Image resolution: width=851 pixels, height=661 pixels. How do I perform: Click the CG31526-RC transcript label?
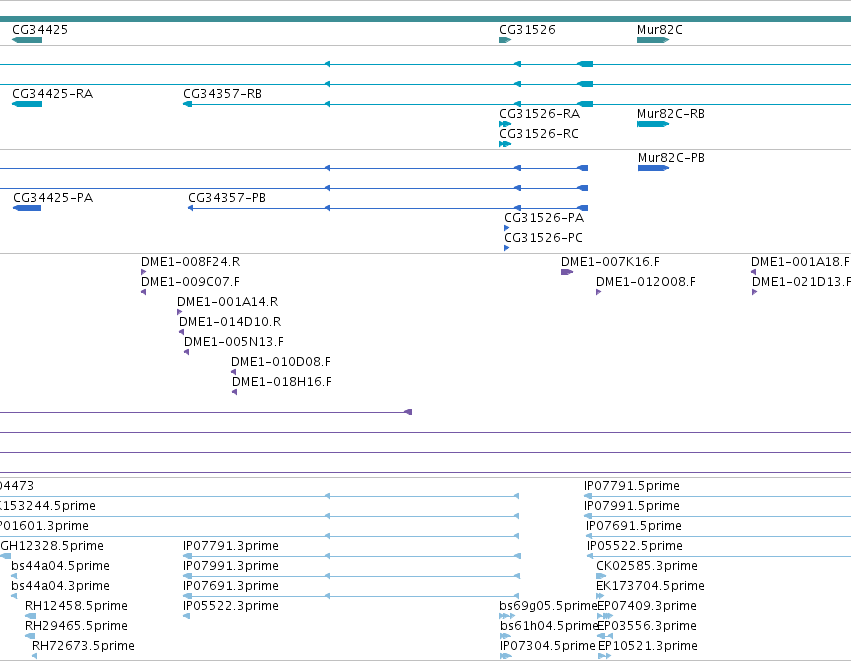coord(539,134)
